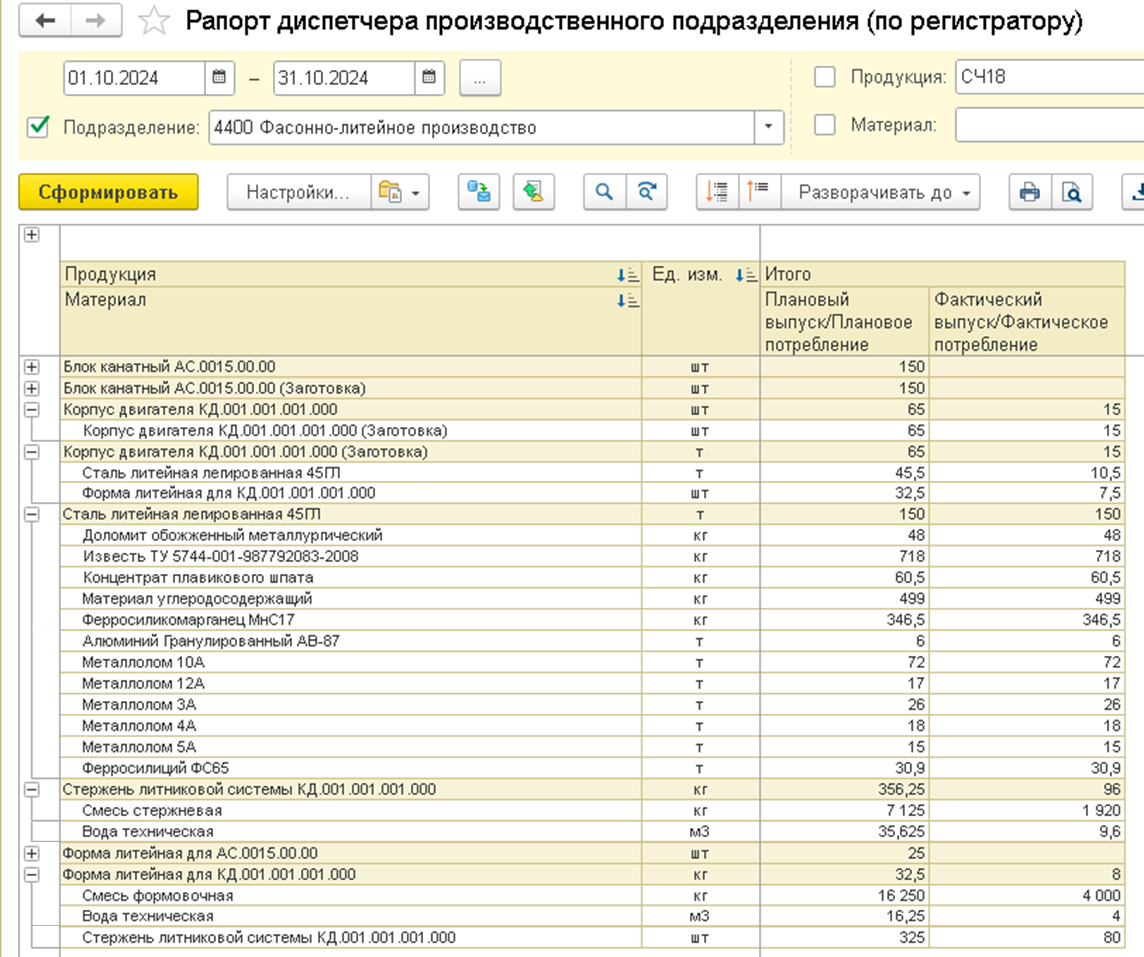Enable the Материал filter checkbox
The width and height of the screenshot is (1144, 957).
point(825,126)
